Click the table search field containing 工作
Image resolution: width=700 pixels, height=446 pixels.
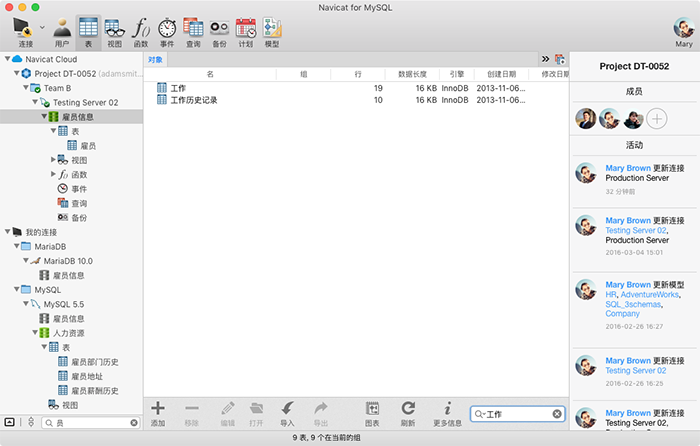pyautogui.click(x=517, y=414)
